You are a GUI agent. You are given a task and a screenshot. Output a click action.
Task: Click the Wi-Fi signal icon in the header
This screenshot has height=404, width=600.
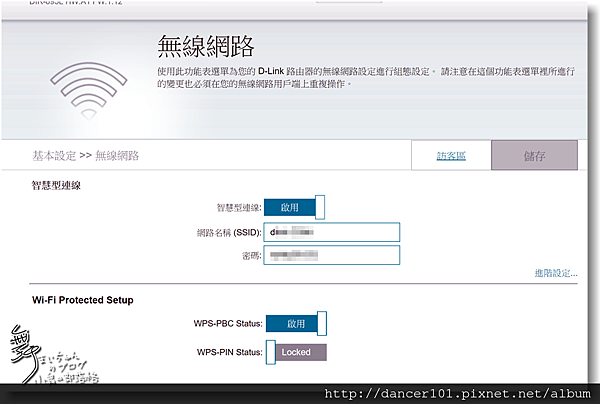click(88, 91)
